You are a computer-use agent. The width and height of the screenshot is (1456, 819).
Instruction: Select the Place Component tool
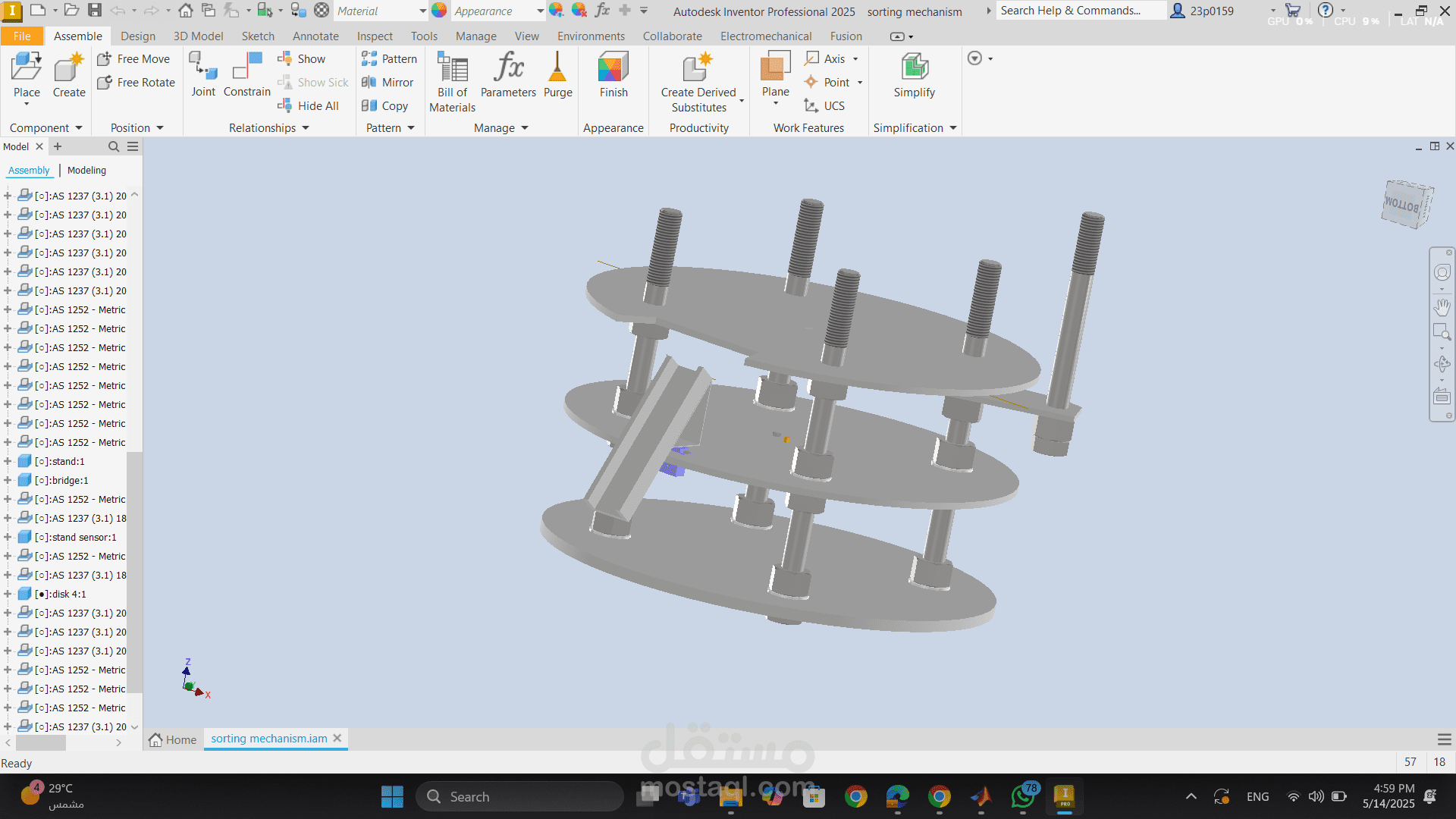27,76
